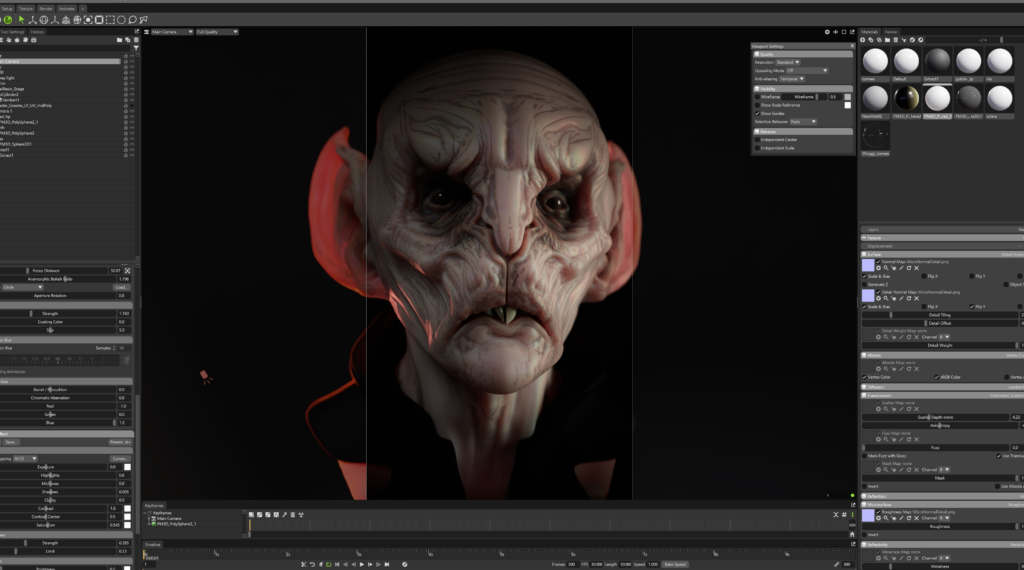
Task: Reload the Roughness Map refresh icon
Action: [x=908, y=518]
